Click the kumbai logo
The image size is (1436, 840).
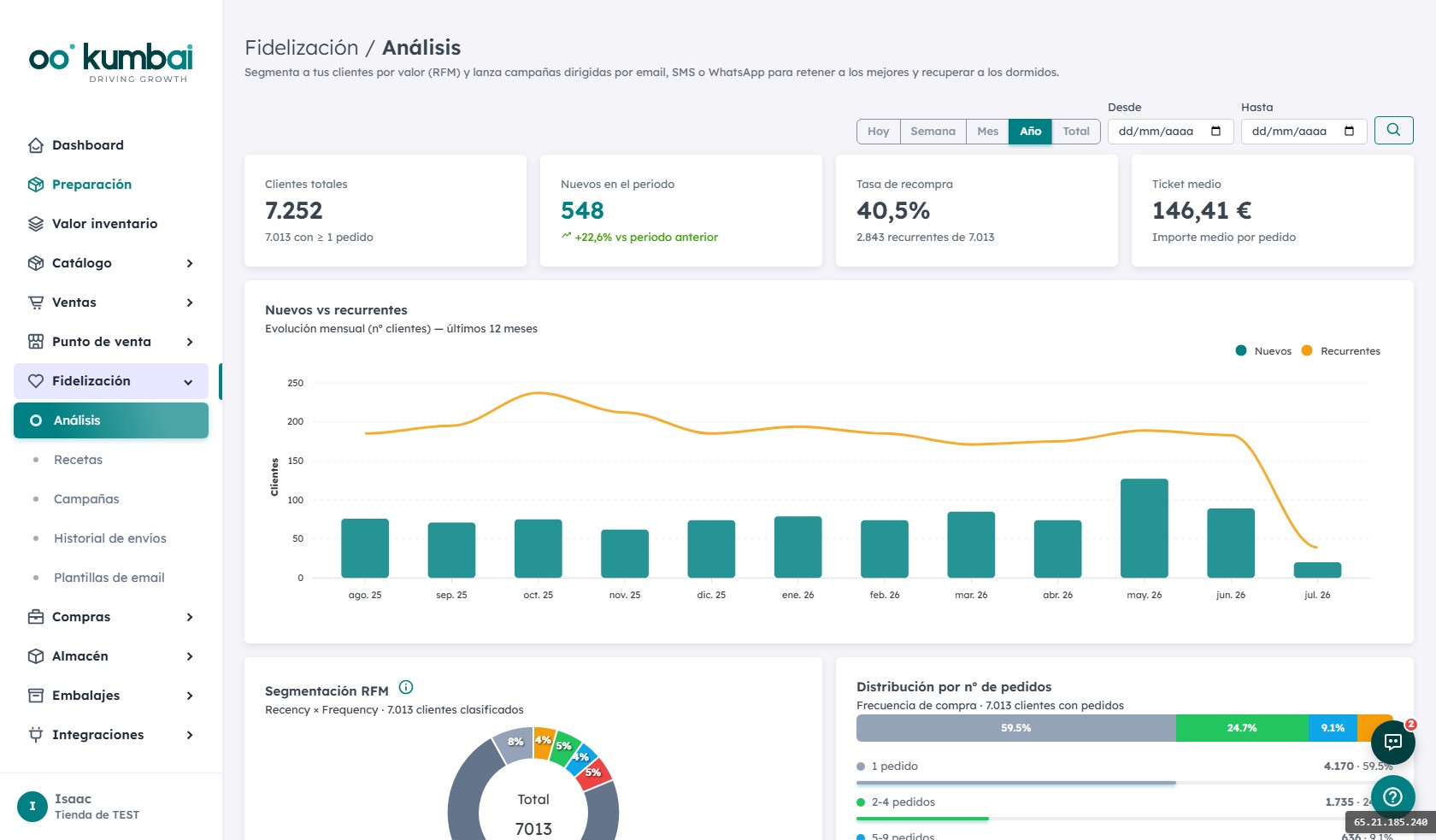pyautogui.click(x=111, y=62)
